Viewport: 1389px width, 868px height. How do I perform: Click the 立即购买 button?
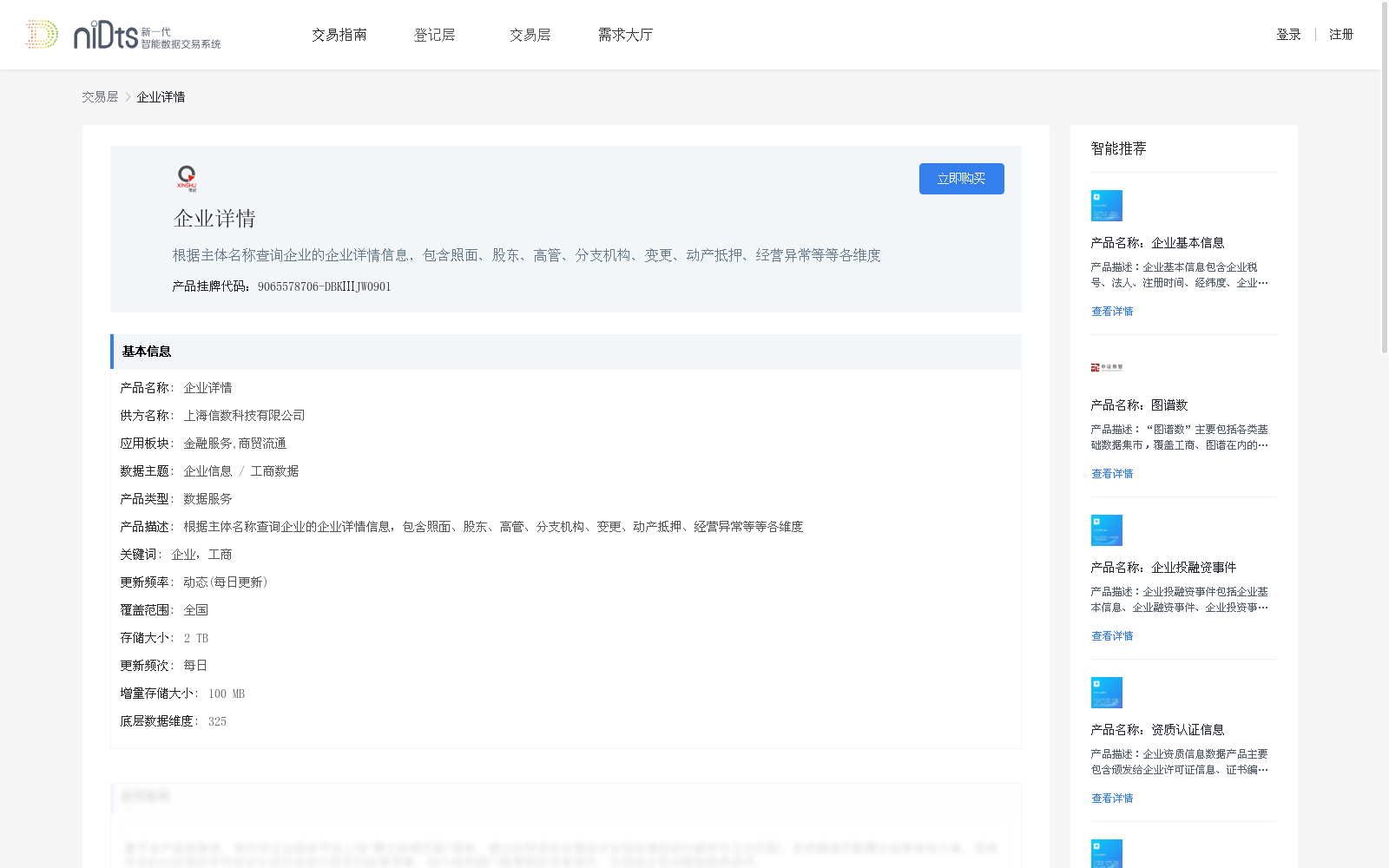(x=962, y=179)
